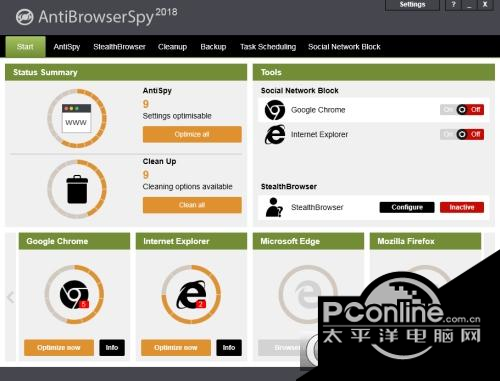Open the Backup tab

[x=213, y=47]
